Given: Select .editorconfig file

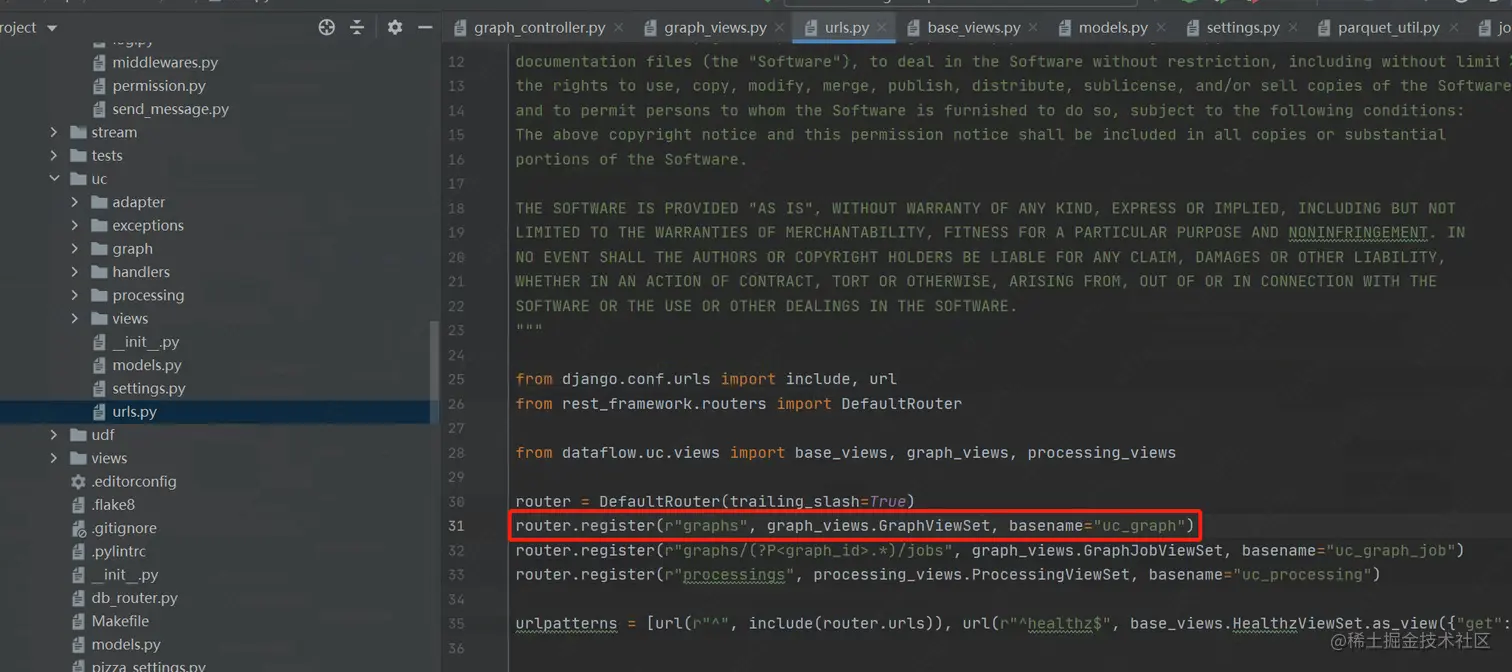Looking at the screenshot, I should (133, 482).
